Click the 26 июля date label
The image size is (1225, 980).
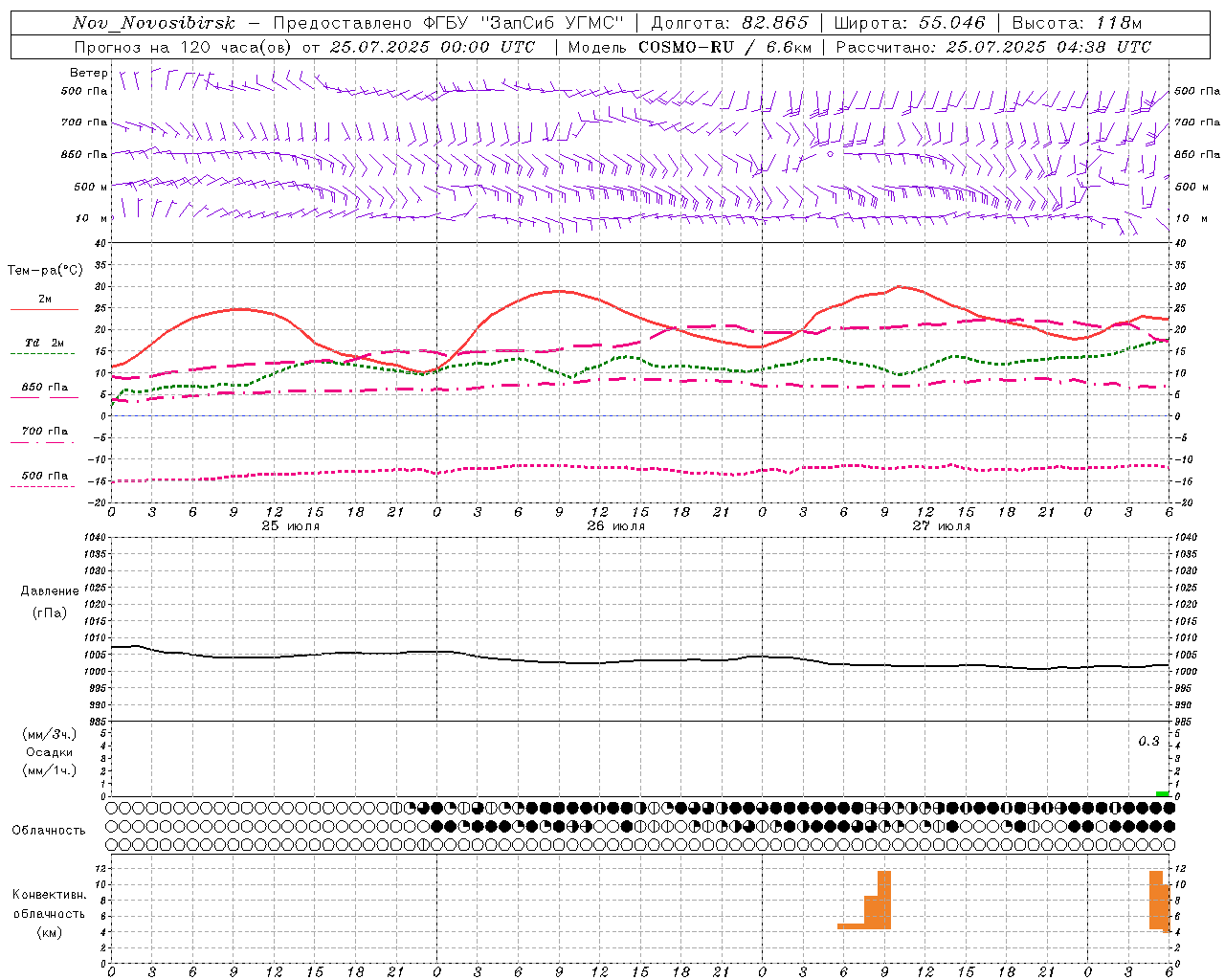click(x=616, y=526)
